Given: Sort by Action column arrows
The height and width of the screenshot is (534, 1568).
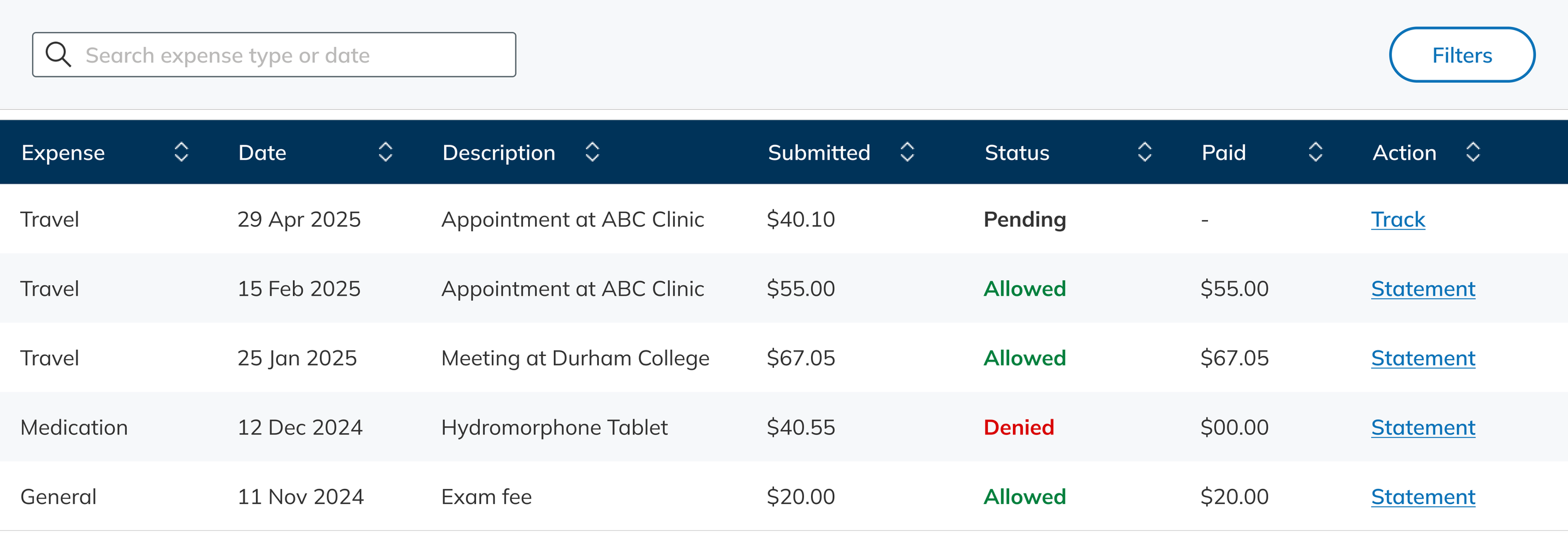Looking at the screenshot, I should (x=1473, y=152).
